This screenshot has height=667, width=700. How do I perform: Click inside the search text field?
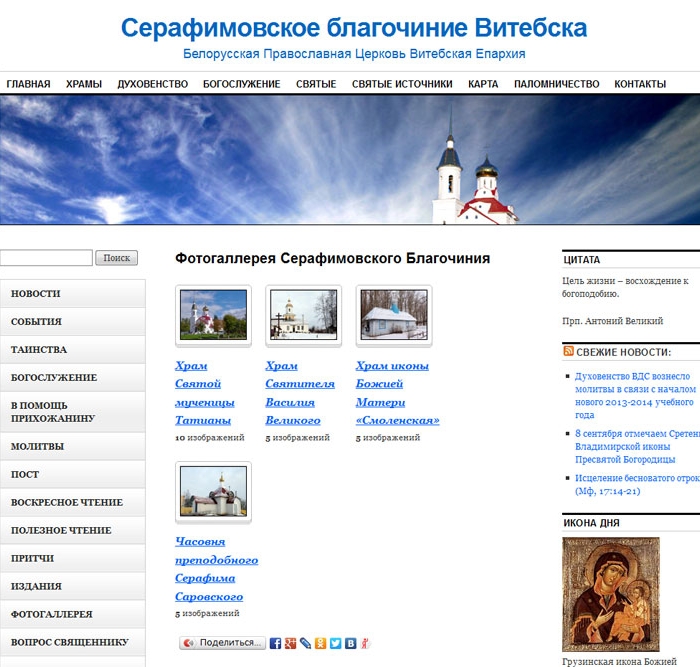[46, 258]
